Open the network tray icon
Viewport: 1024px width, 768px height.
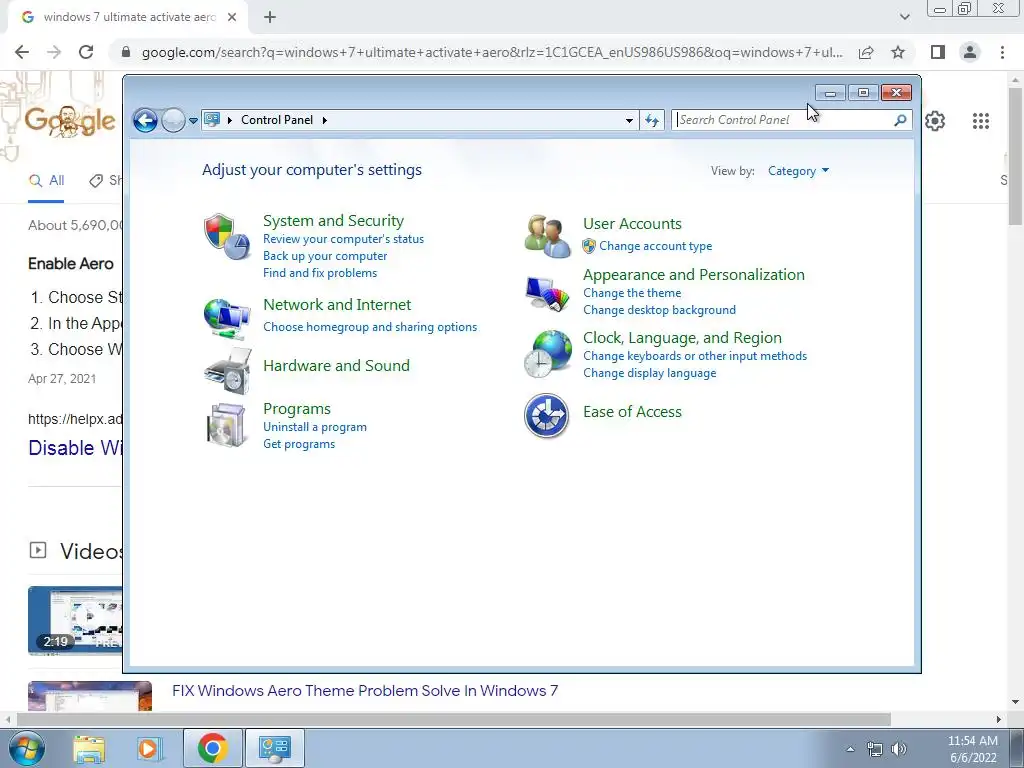874,748
